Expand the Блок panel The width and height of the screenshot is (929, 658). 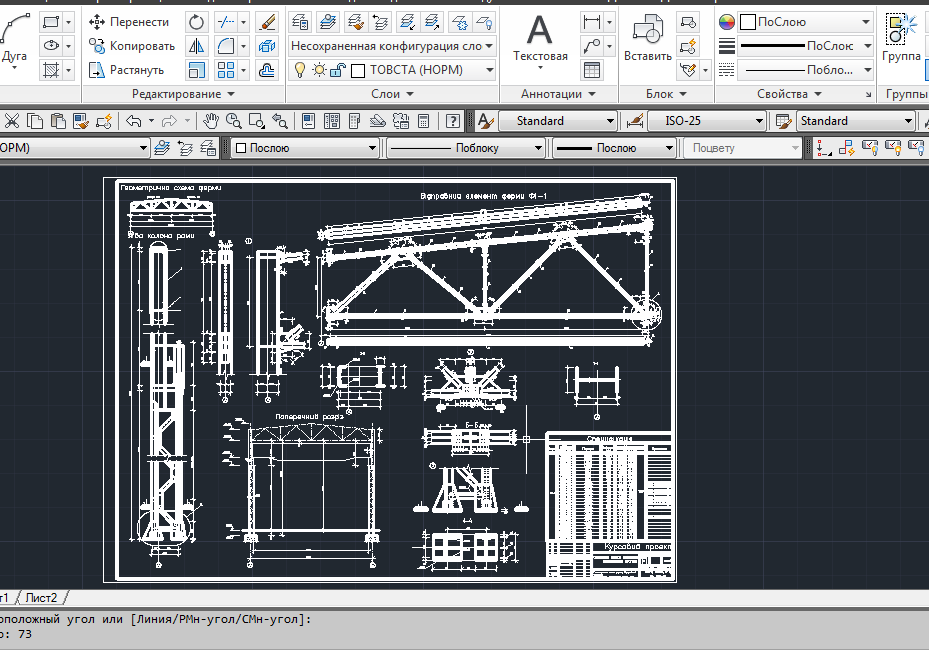[666, 94]
